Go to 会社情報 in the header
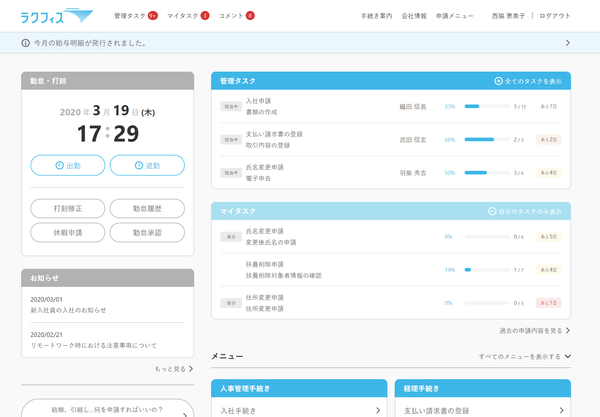The height and width of the screenshot is (417, 600). pyautogui.click(x=414, y=16)
